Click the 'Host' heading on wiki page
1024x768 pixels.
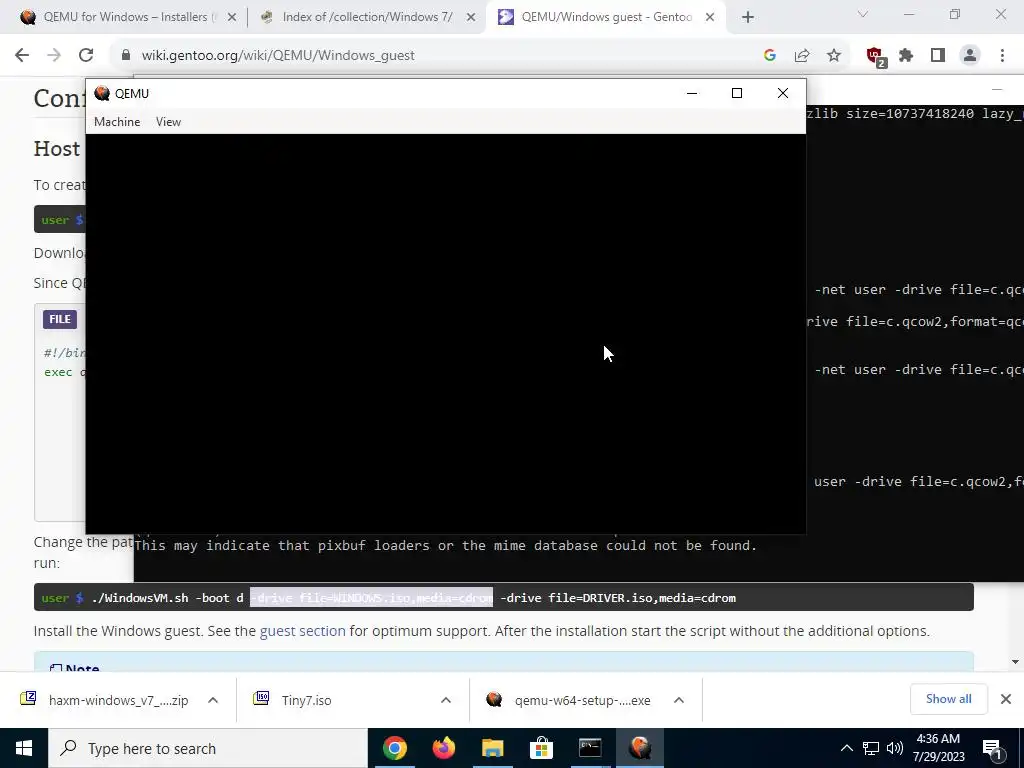click(57, 148)
